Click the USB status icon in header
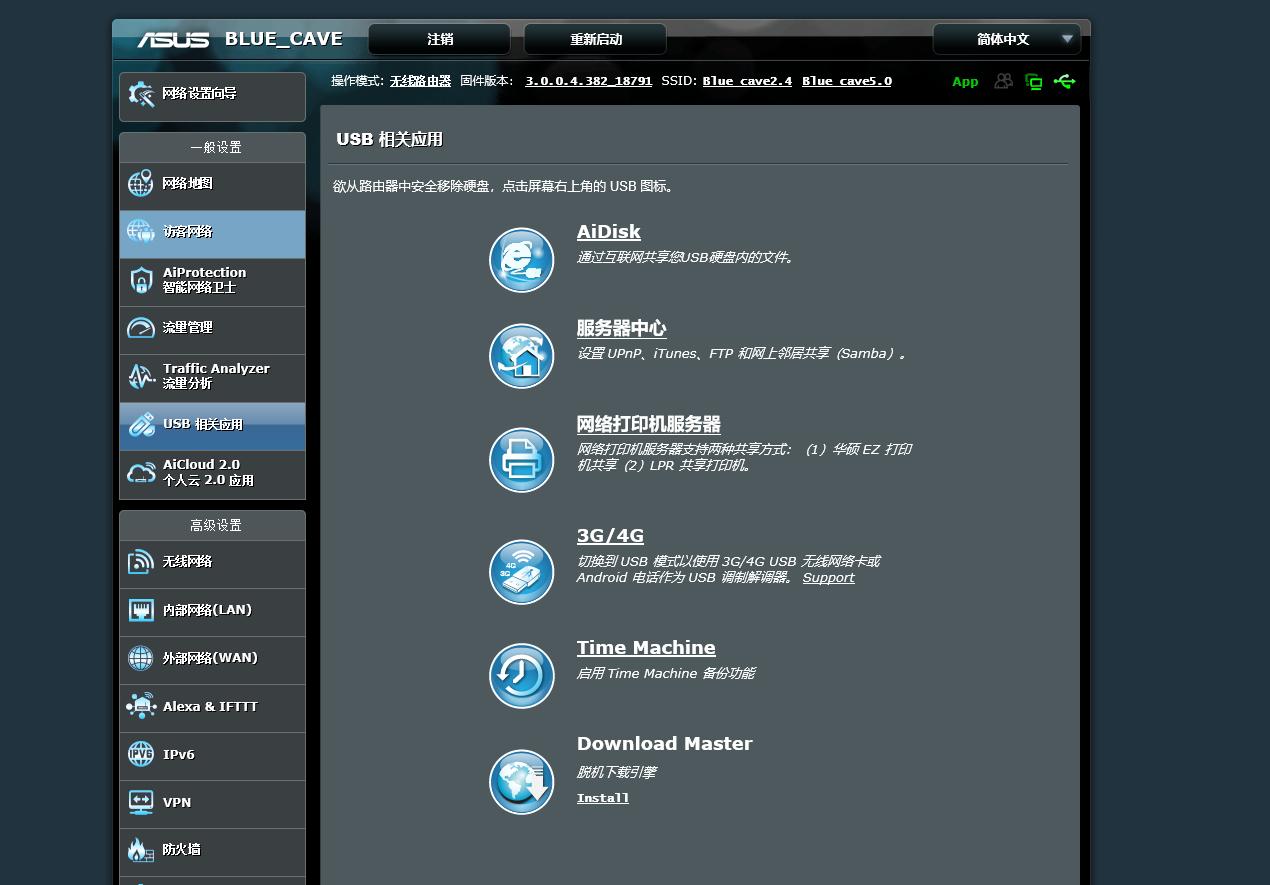The image size is (1270, 885). coord(1065,81)
